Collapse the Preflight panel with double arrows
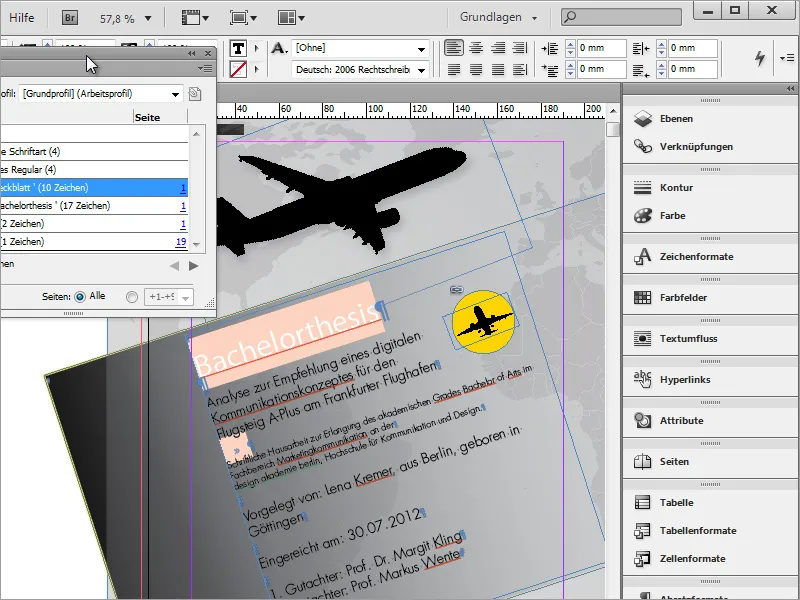The image size is (800, 600). pos(192,53)
